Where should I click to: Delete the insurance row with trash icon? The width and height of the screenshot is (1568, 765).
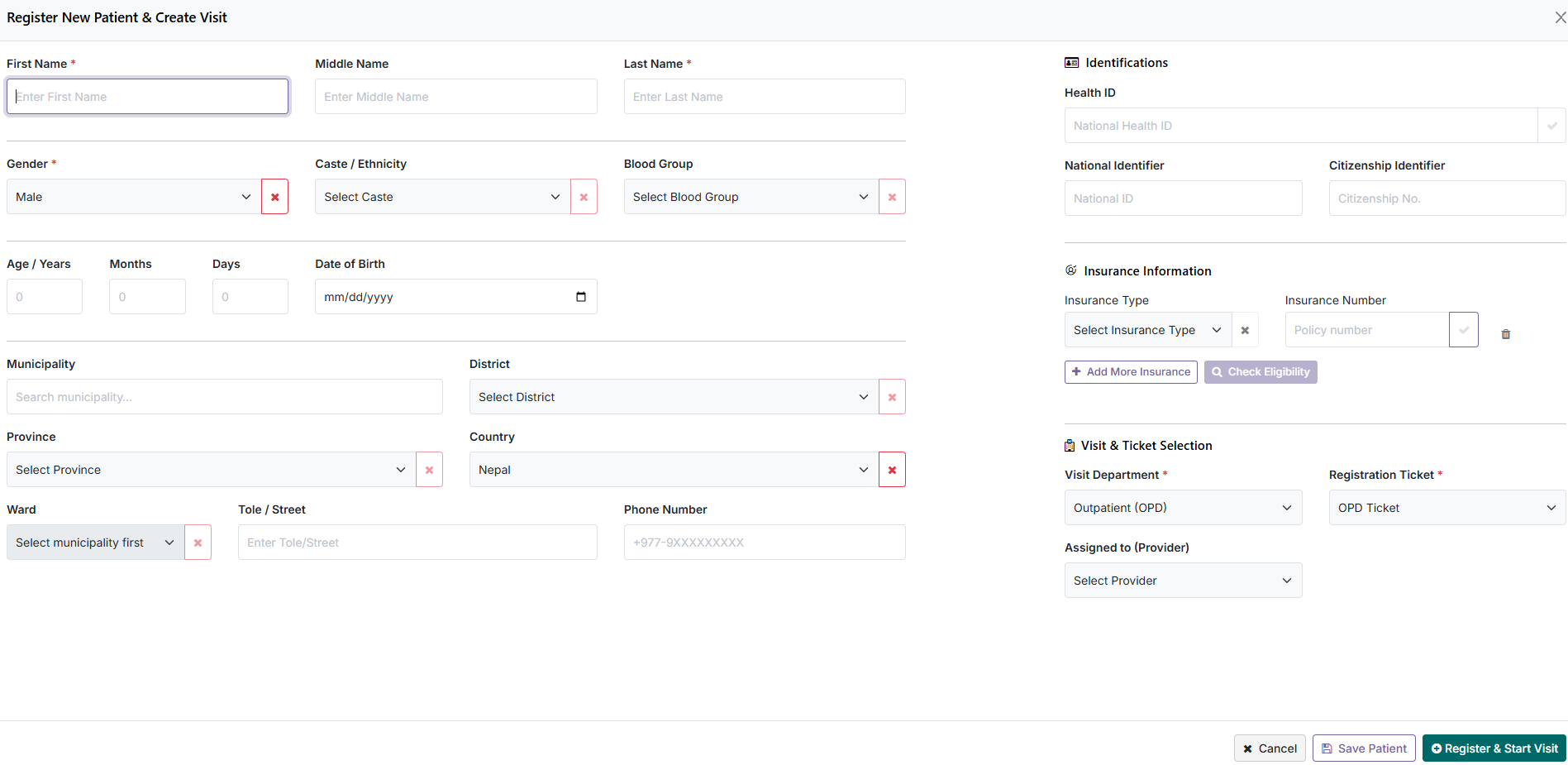click(x=1506, y=334)
